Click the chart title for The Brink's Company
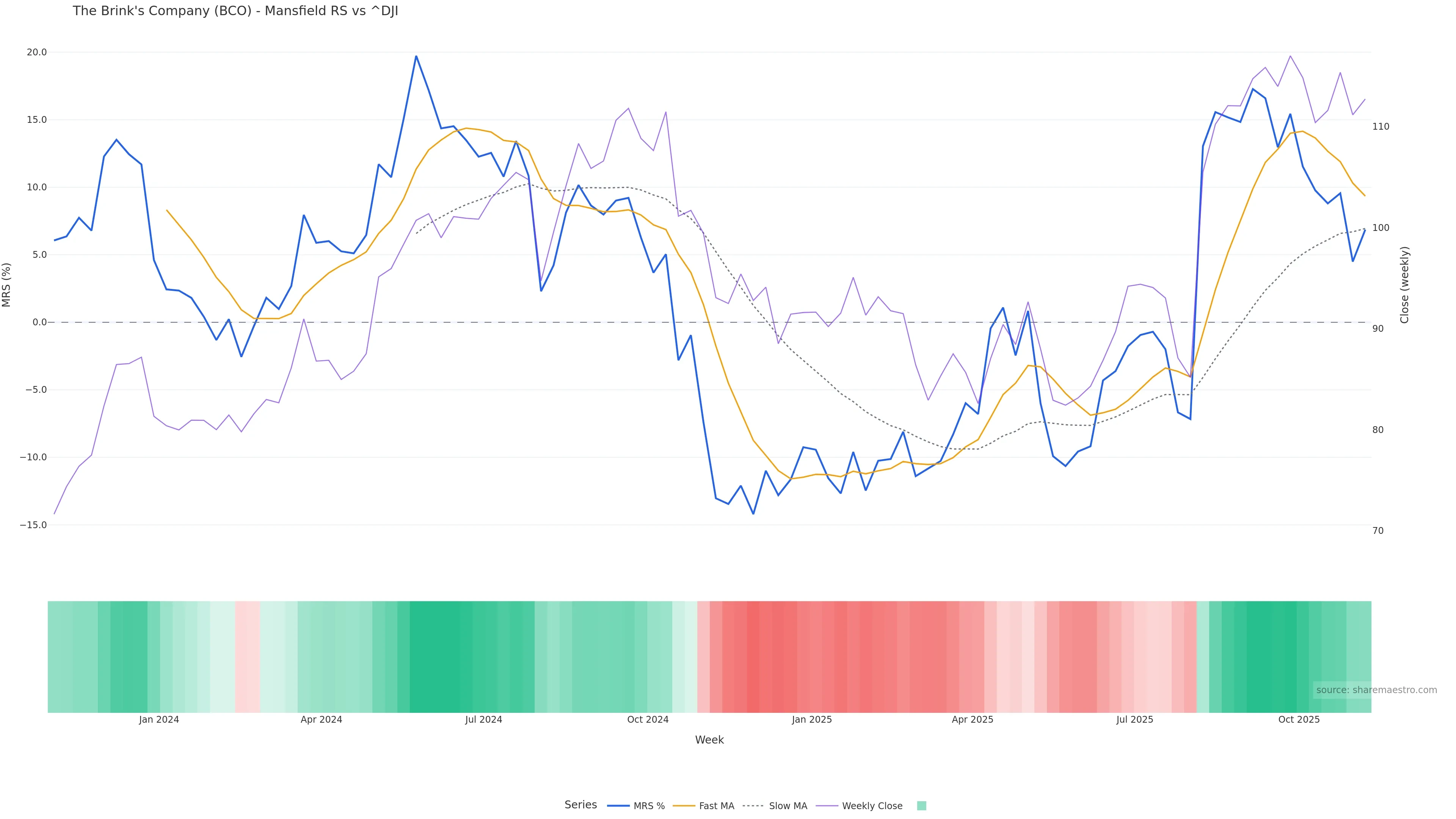The height and width of the screenshot is (819, 1456). pyautogui.click(x=235, y=11)
